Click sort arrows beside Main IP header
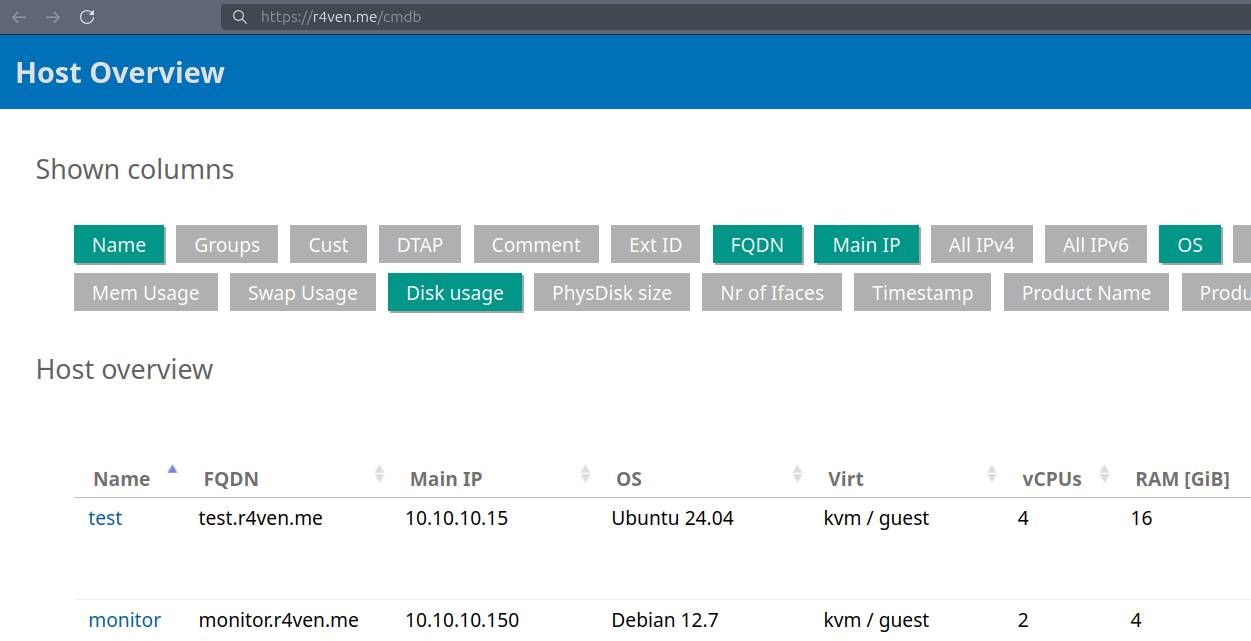Image resolution: width=1251 pixels, height=641 pixels. [585, 474]
